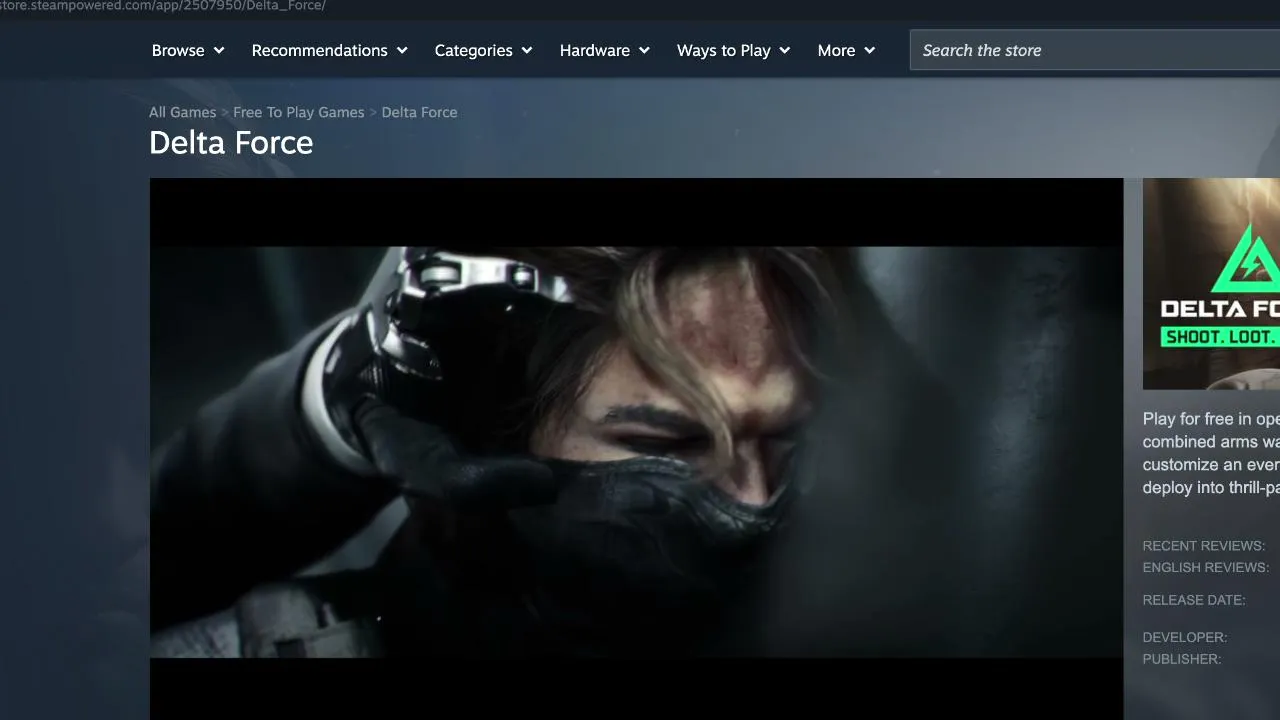Open Free To Play Games breadcrumb

point(299,112)
